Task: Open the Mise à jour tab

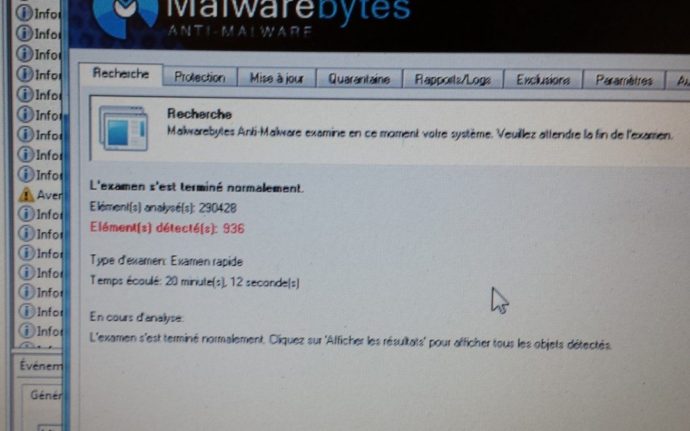Action: [276, 78]
